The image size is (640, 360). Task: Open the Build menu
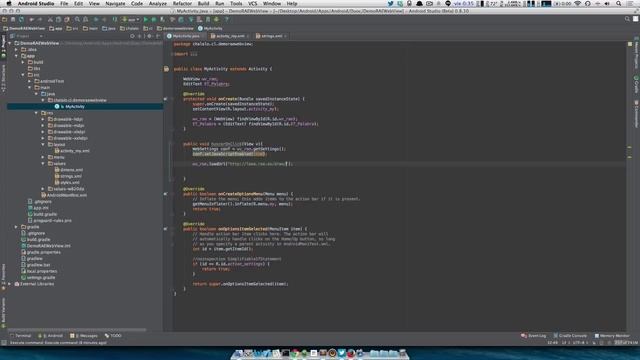203,4
